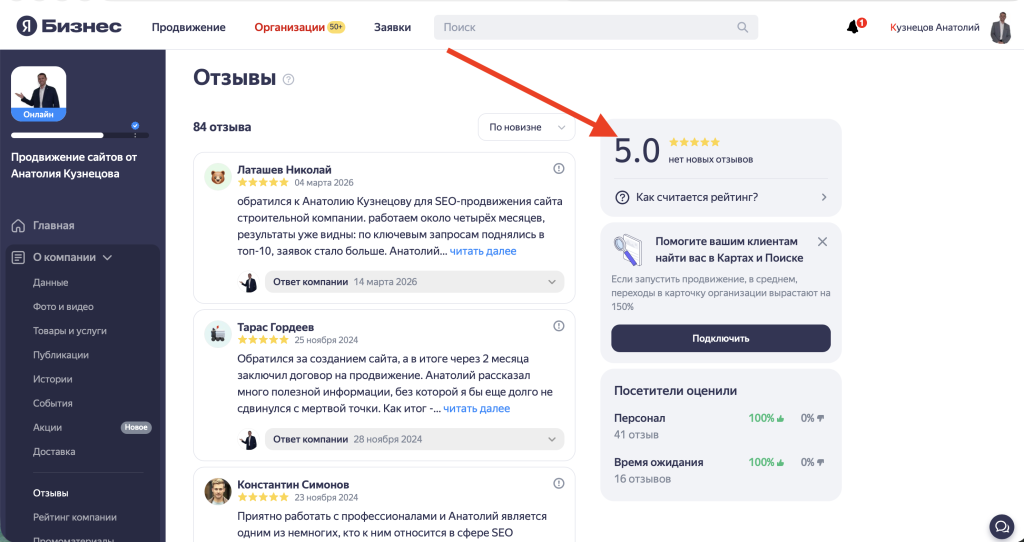Click help question icon next to Отзывы heading

[289, 80]
